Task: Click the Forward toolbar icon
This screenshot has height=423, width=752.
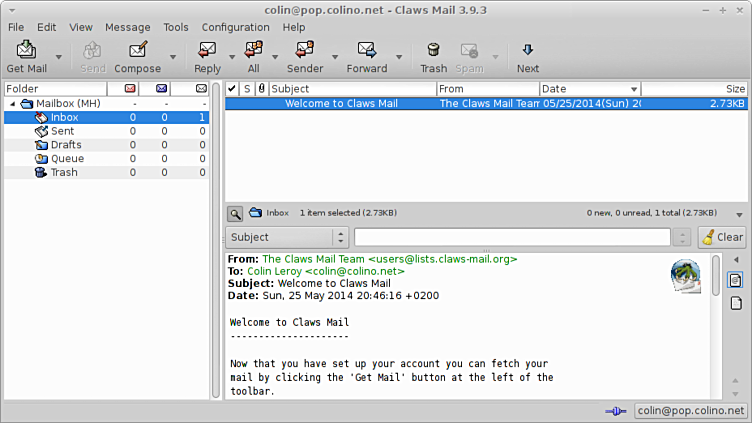Action: pyautogui.click(x=366, y=50)
